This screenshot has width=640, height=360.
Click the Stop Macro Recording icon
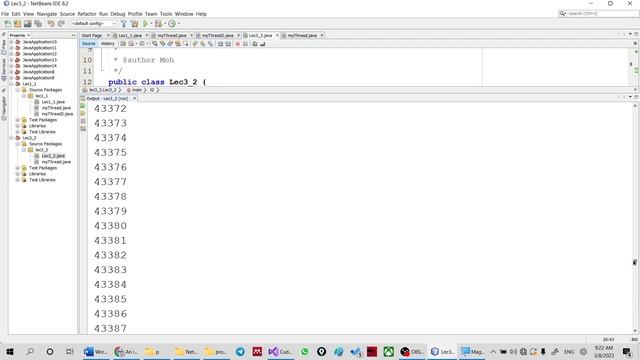[x=245, y=44]
